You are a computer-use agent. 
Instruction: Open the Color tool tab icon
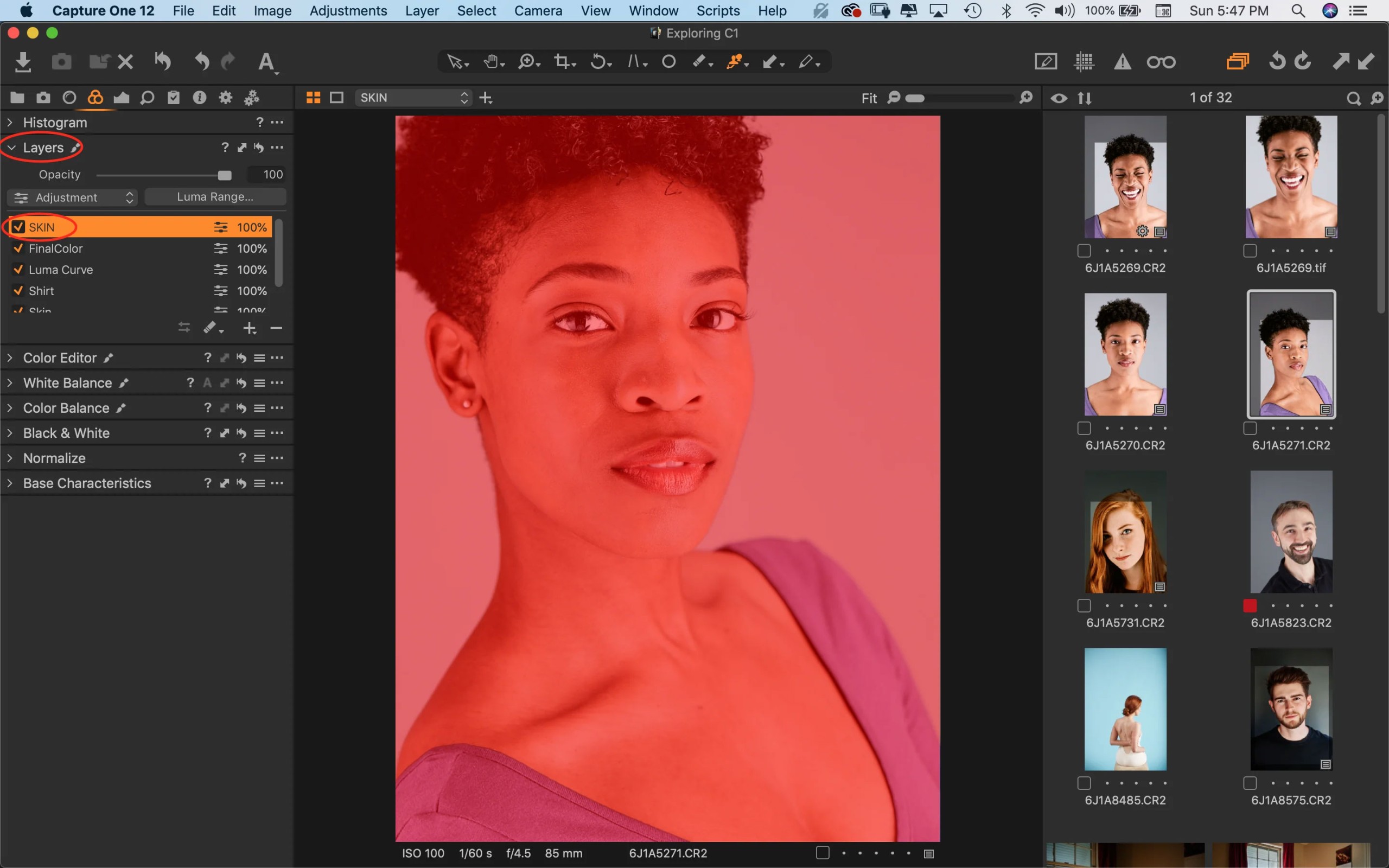click(x=95, y=98)
